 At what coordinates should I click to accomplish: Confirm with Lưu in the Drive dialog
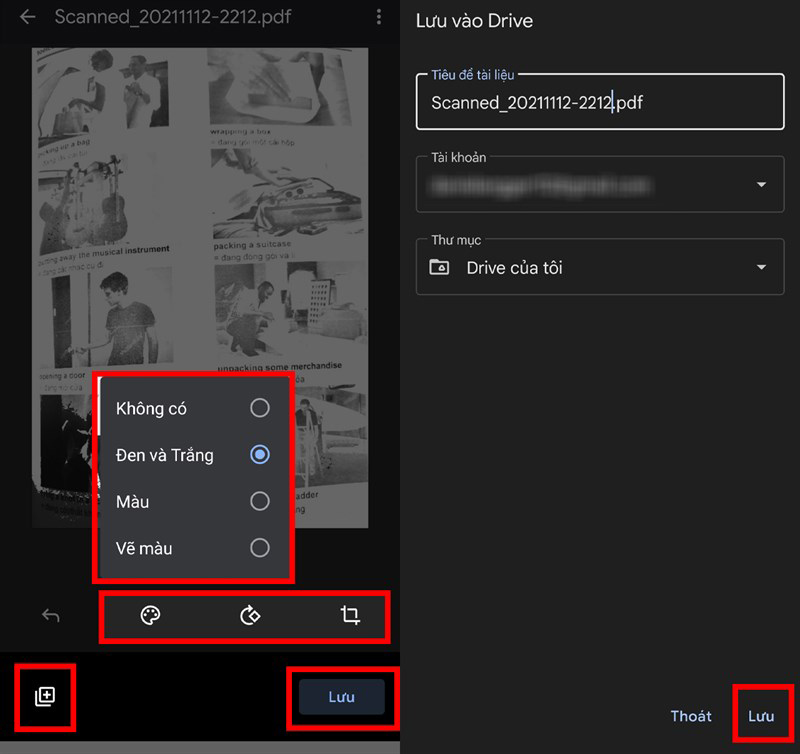click(x=762, y=716)
